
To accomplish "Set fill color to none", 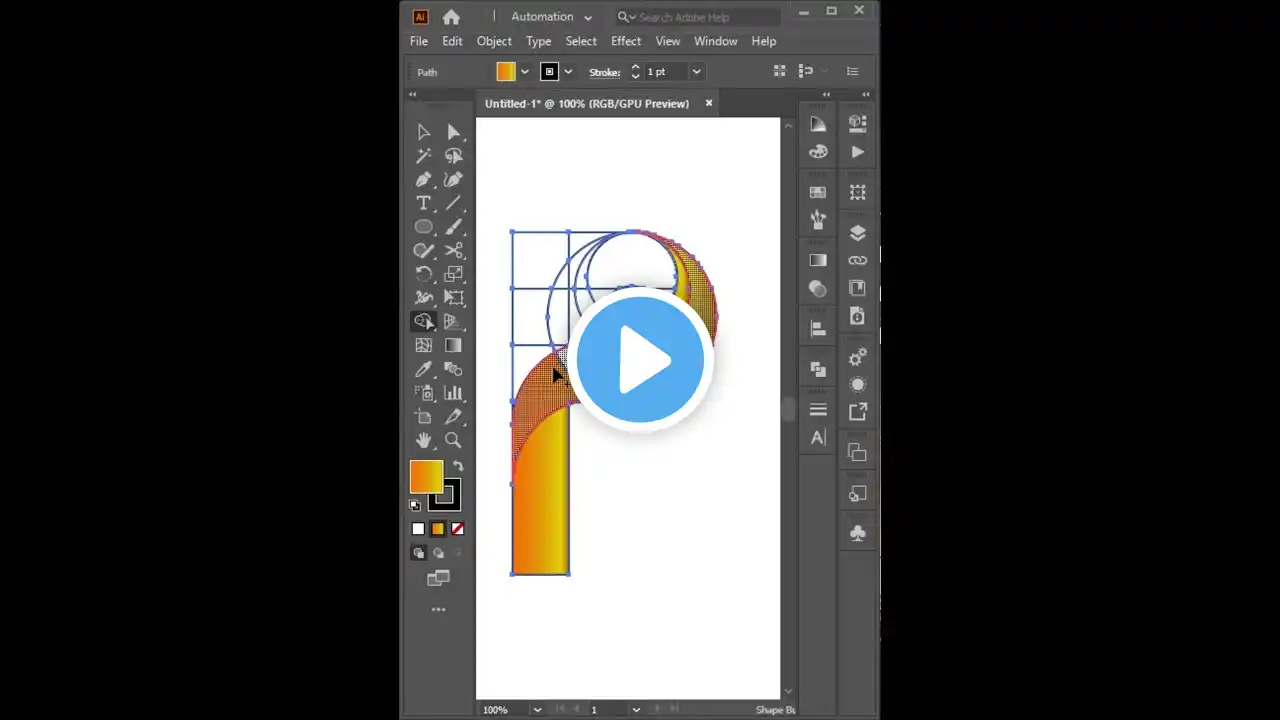I will (x=458, y=528).
